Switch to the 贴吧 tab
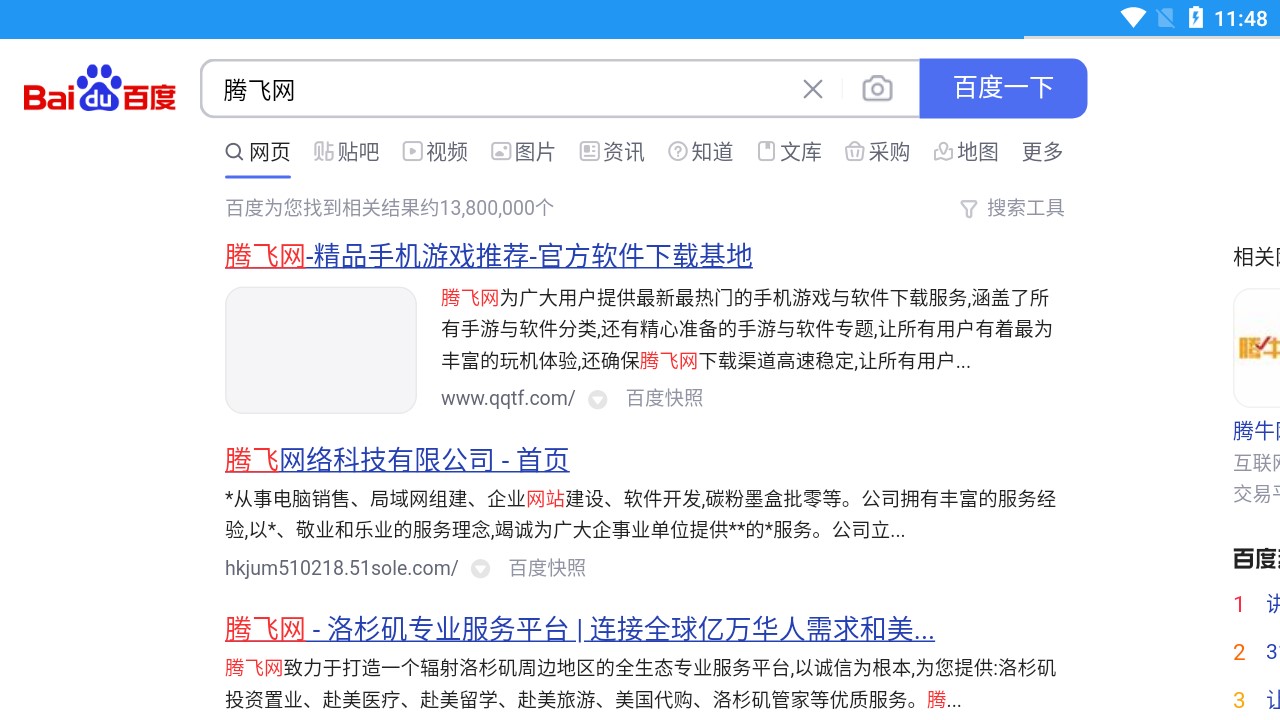Viewport: 1280px width, 720px height. [x=346, y=152]
